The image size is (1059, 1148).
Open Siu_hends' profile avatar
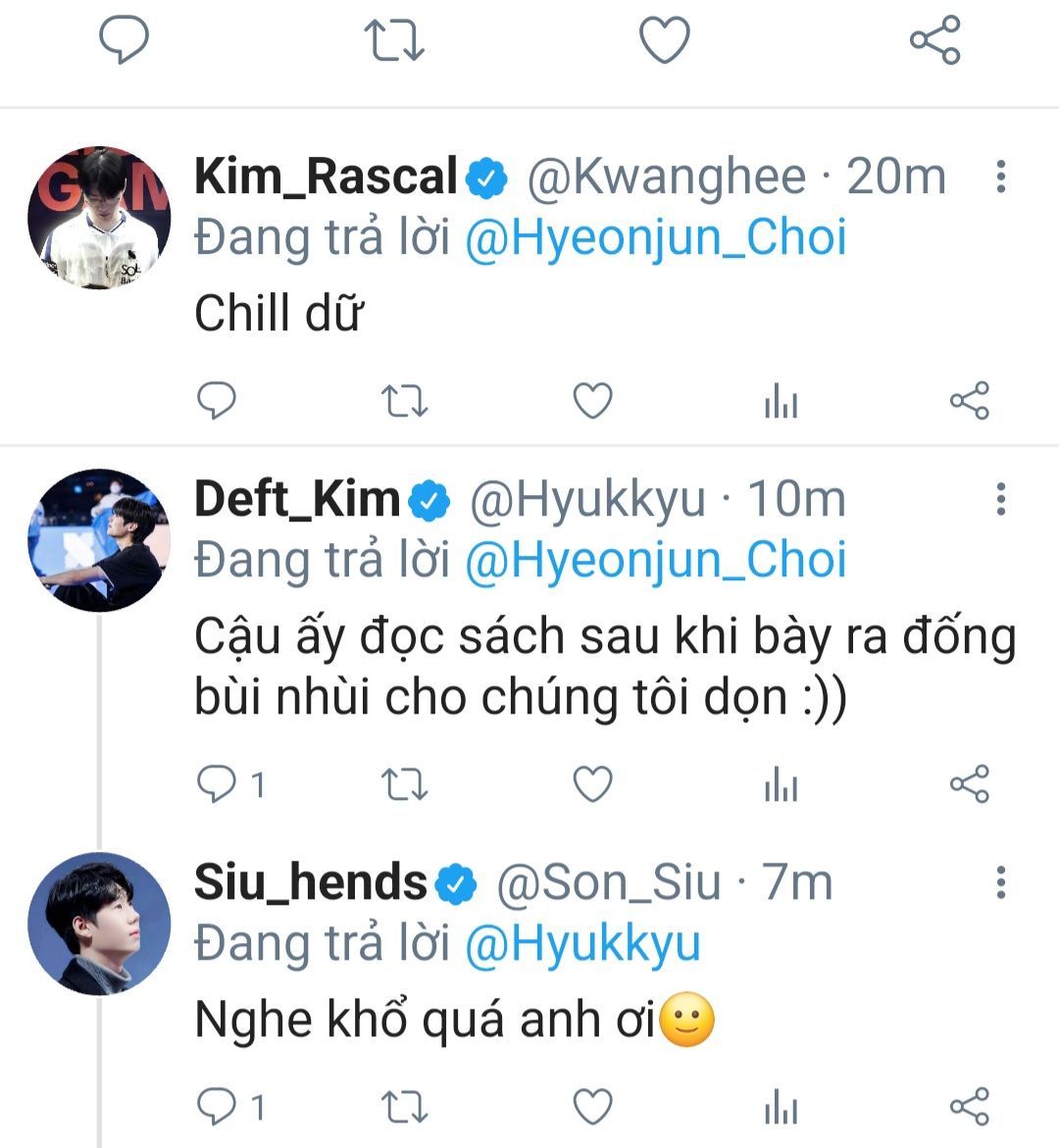pos(99,923)
